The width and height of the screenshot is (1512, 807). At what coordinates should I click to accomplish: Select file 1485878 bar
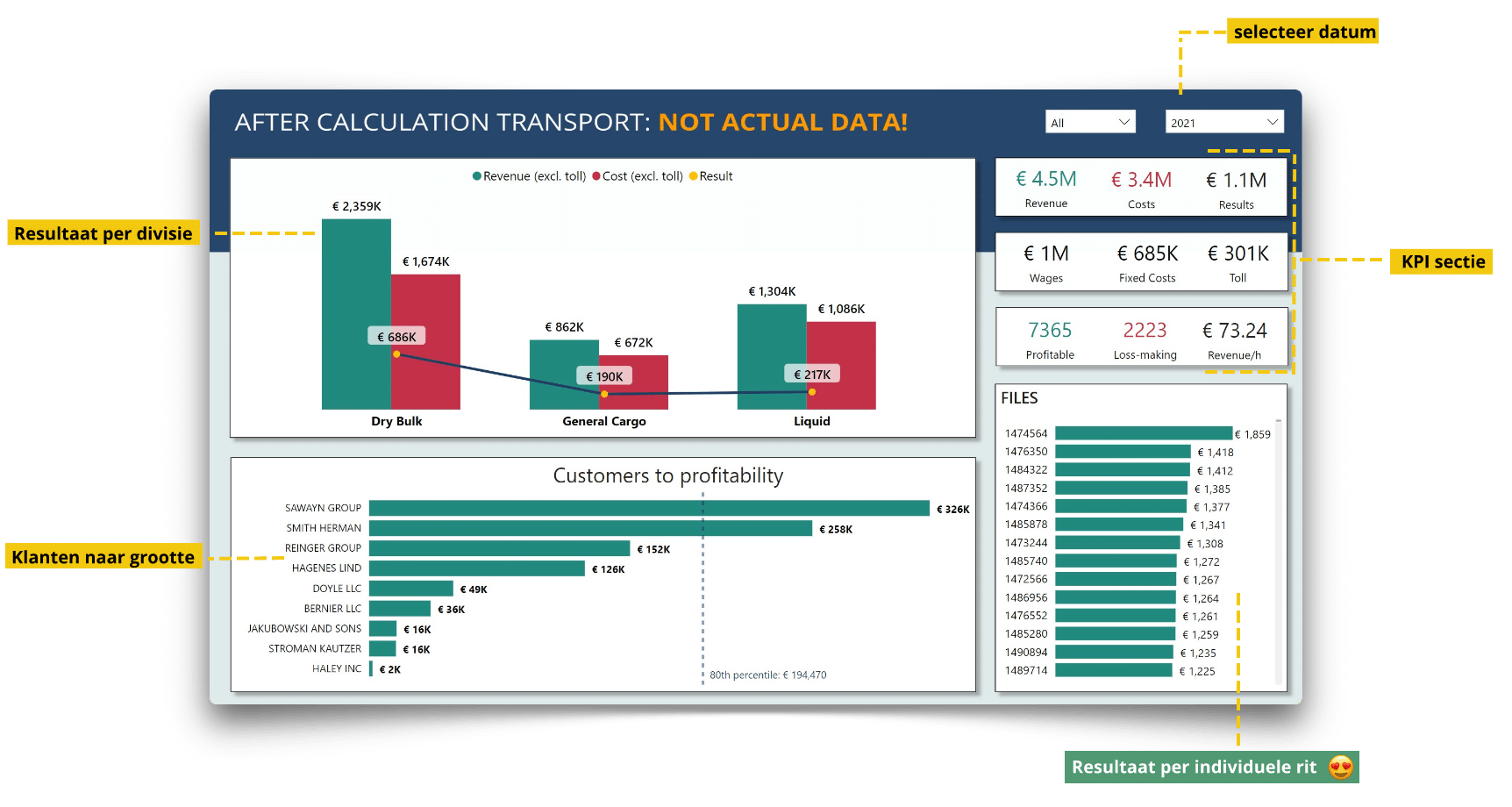pos(1119,525)
